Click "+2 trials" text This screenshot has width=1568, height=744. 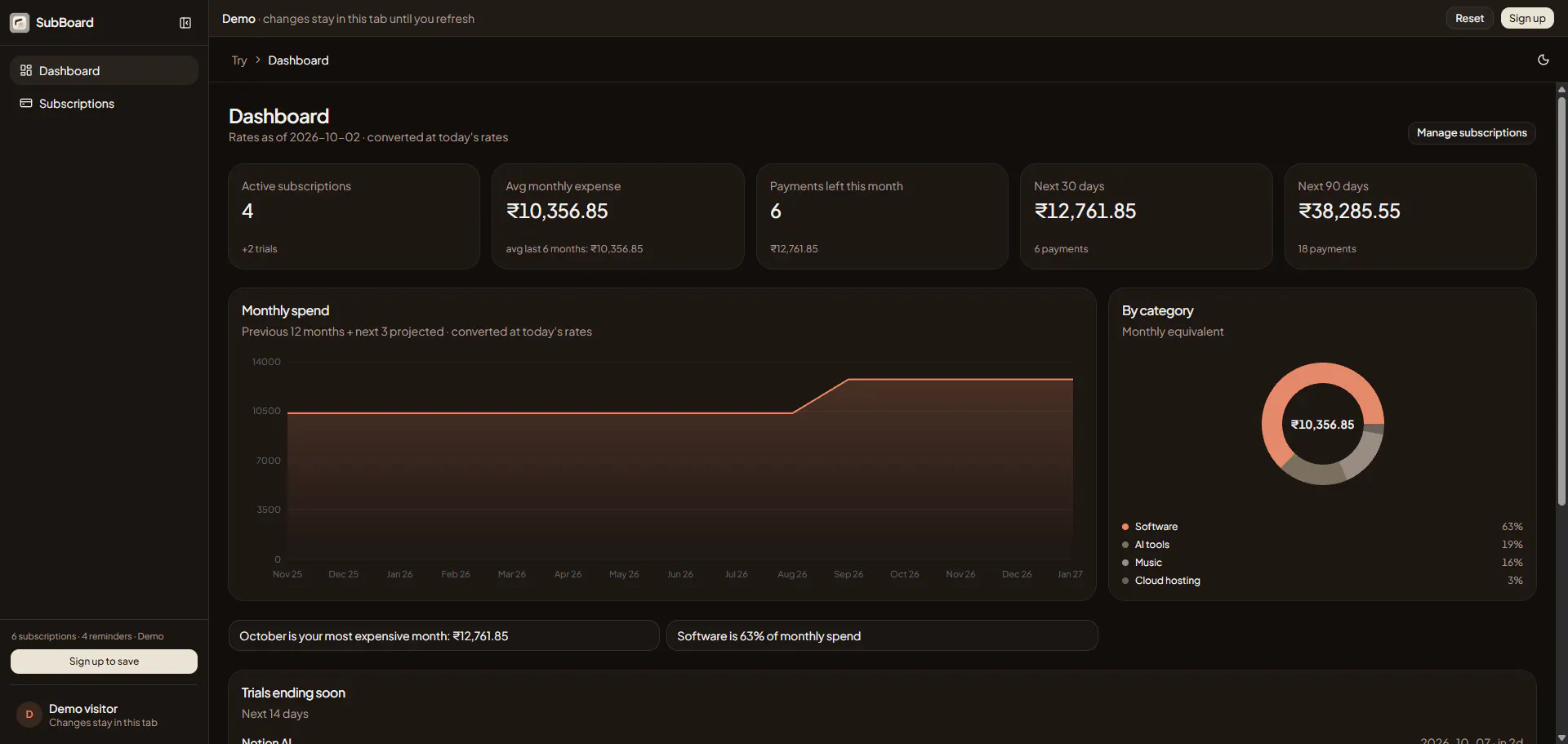click(x=260, y=249)
